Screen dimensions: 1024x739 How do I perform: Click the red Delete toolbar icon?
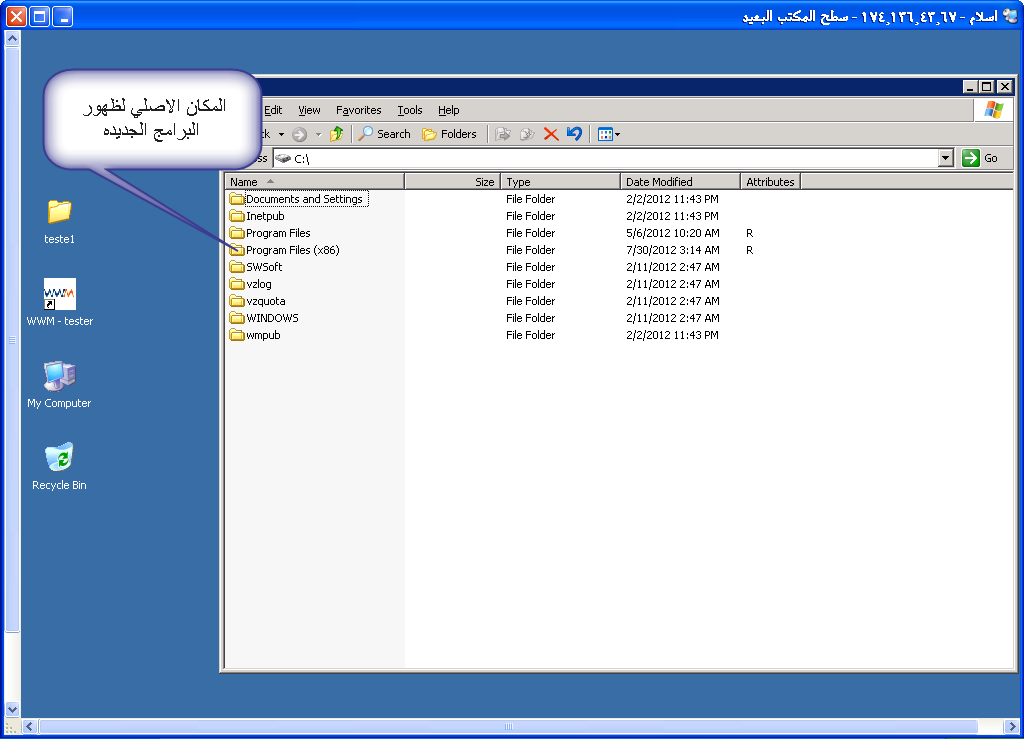point(551,134)
